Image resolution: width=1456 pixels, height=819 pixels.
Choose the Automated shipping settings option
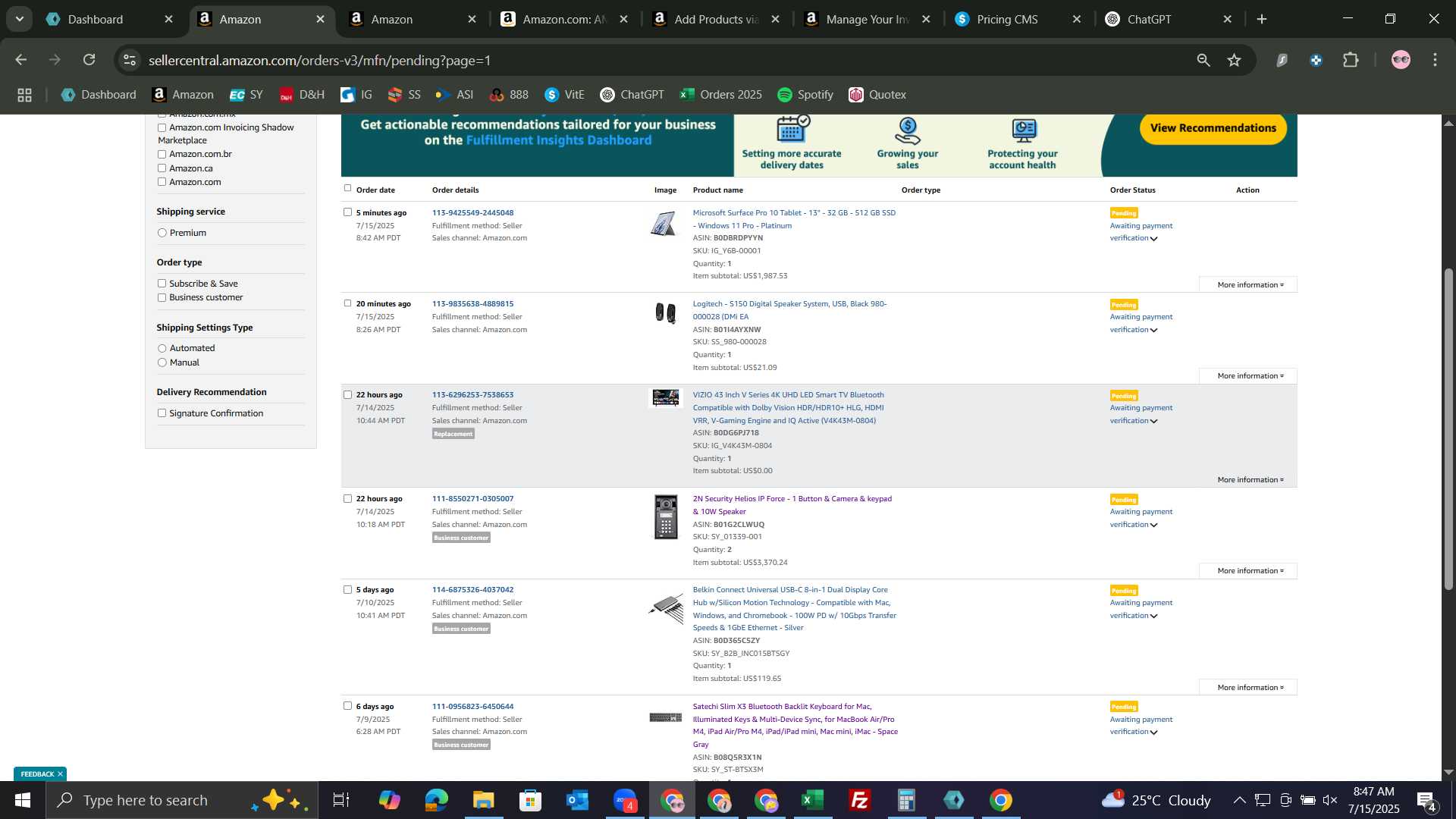tap(162, 348)
